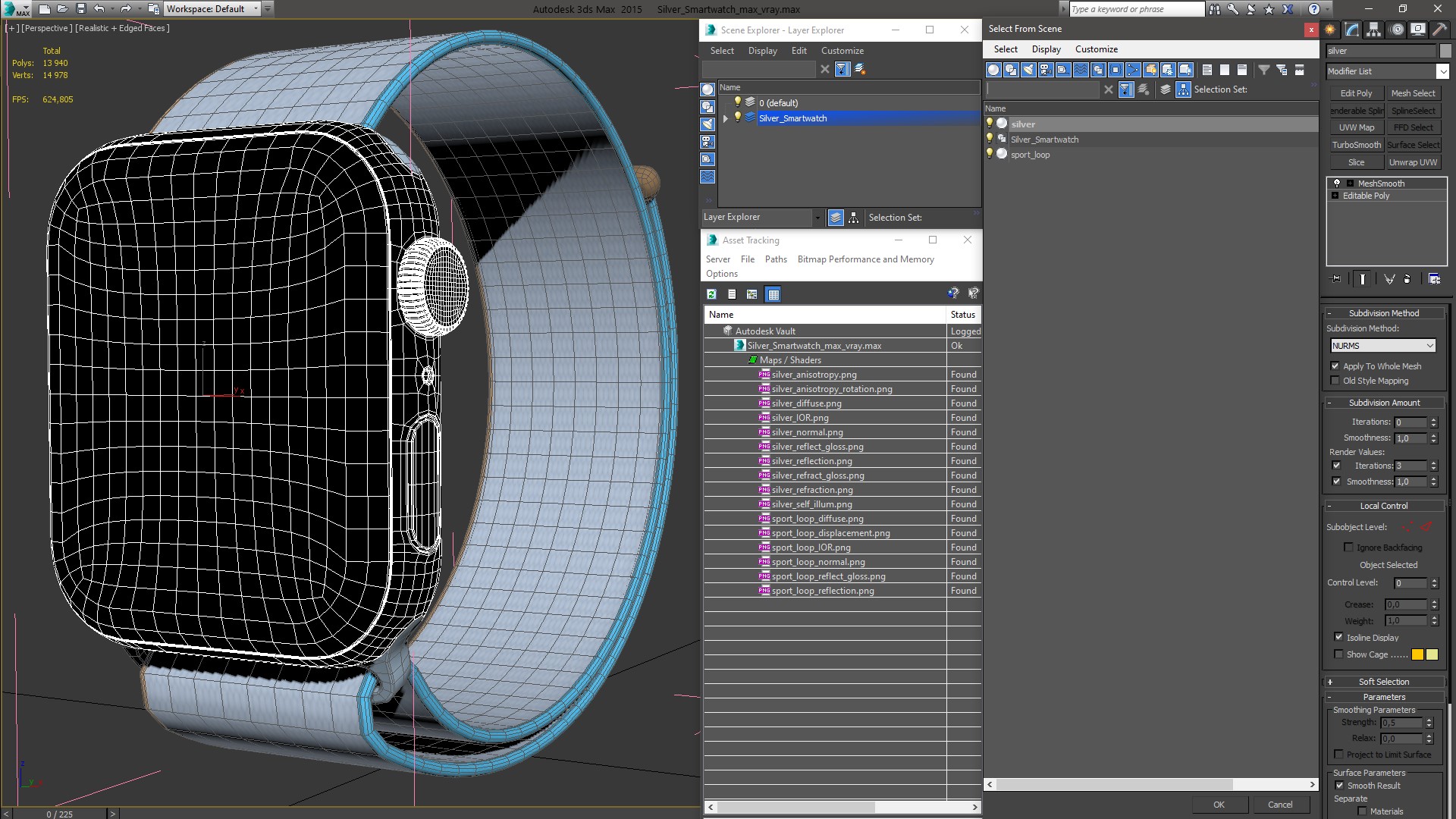Screen dimensions: 1456x819
Task: Open Bitmap Performance and Memory menu
Action: tap(865, 259)
